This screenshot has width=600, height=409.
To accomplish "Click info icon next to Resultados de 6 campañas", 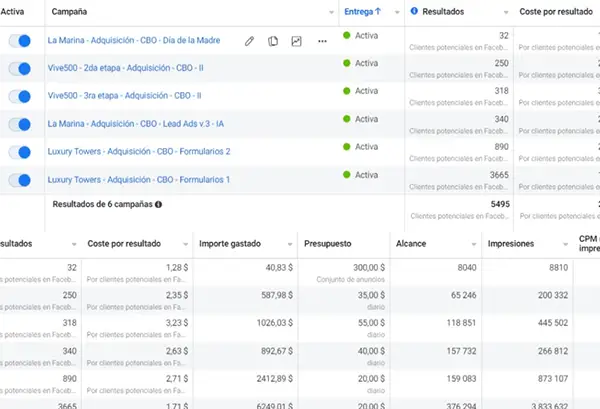I will [158, 204].
